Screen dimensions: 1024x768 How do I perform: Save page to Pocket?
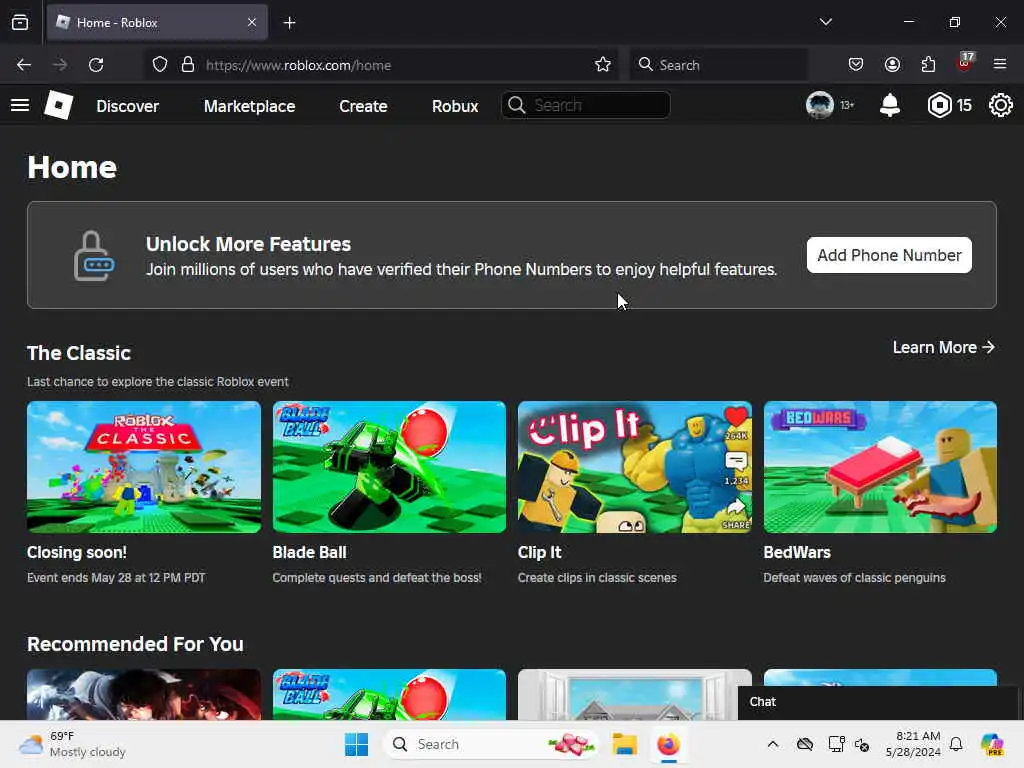point(856,65)
